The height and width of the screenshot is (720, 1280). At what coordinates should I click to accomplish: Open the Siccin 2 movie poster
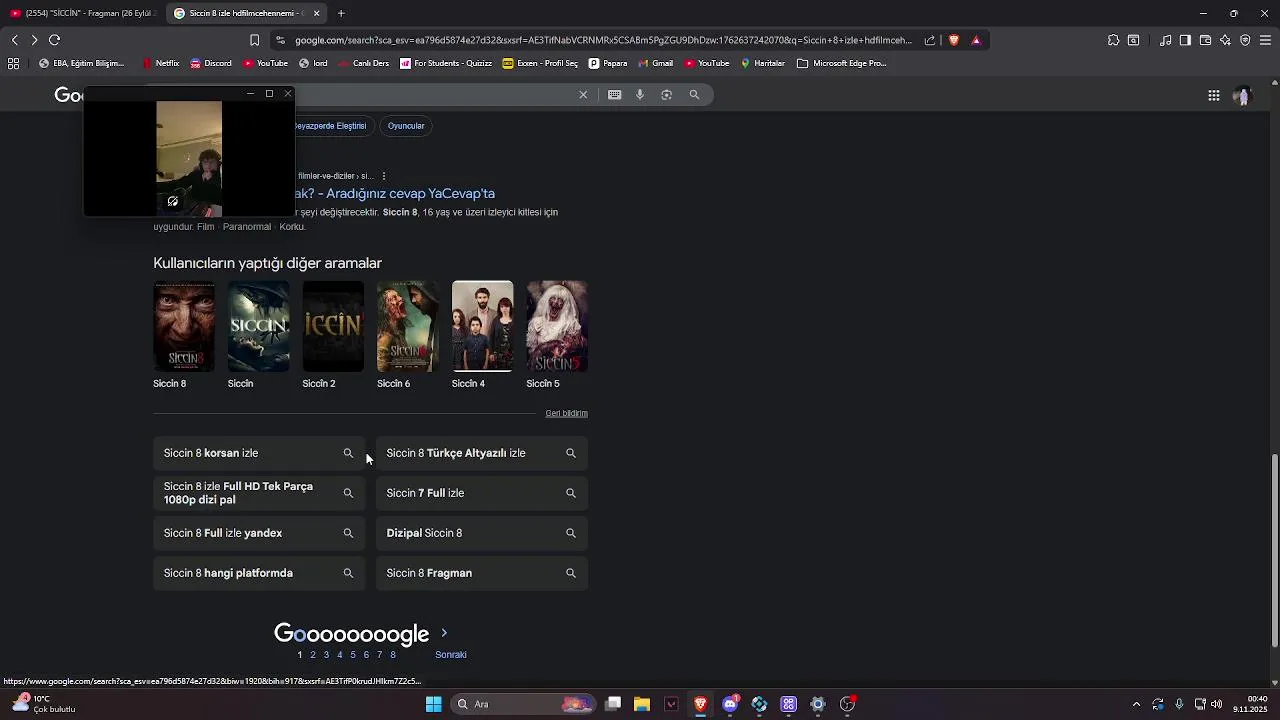click(x=333, y=326)
